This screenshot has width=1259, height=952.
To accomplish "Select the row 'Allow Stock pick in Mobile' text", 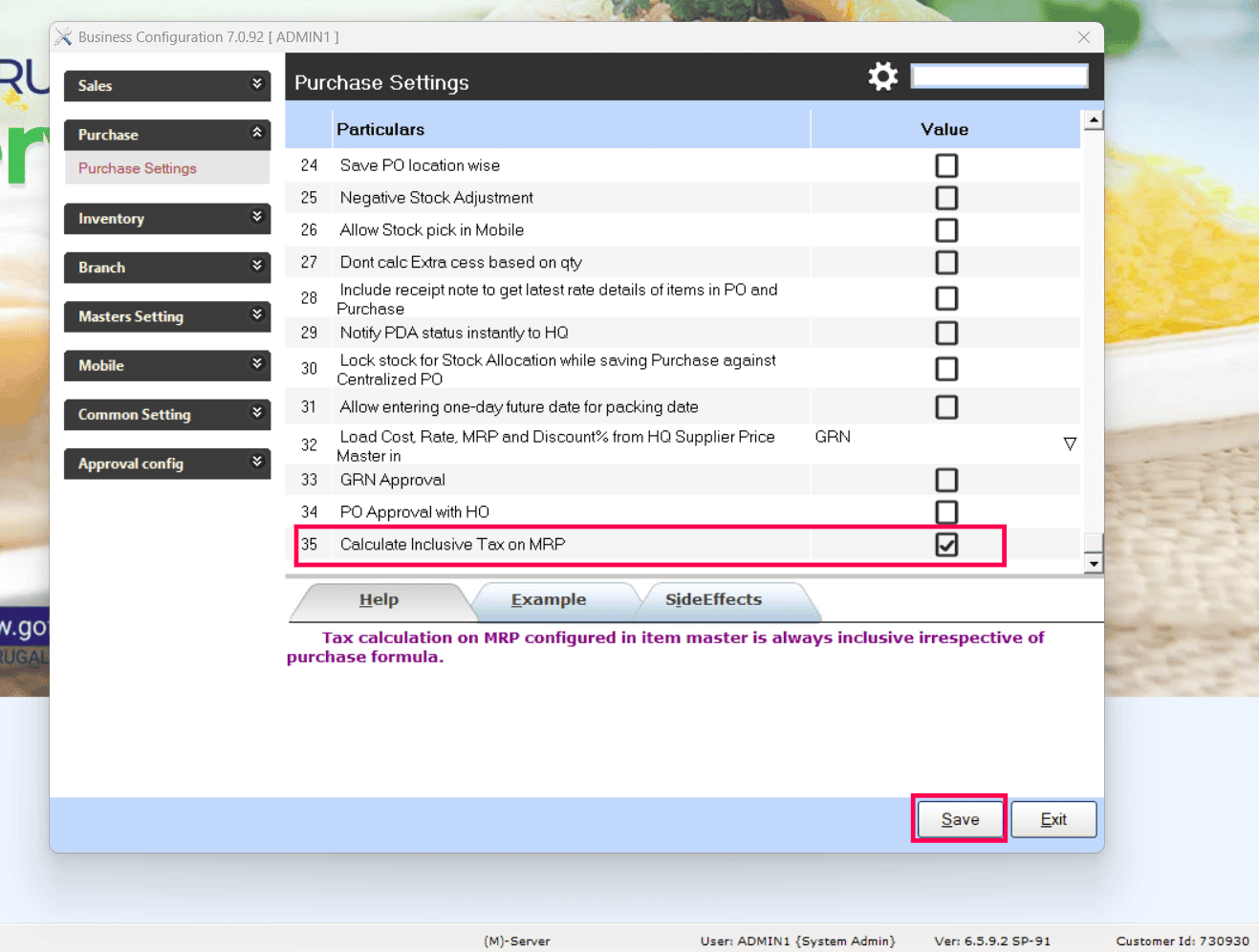I will [x=432, y=230].
